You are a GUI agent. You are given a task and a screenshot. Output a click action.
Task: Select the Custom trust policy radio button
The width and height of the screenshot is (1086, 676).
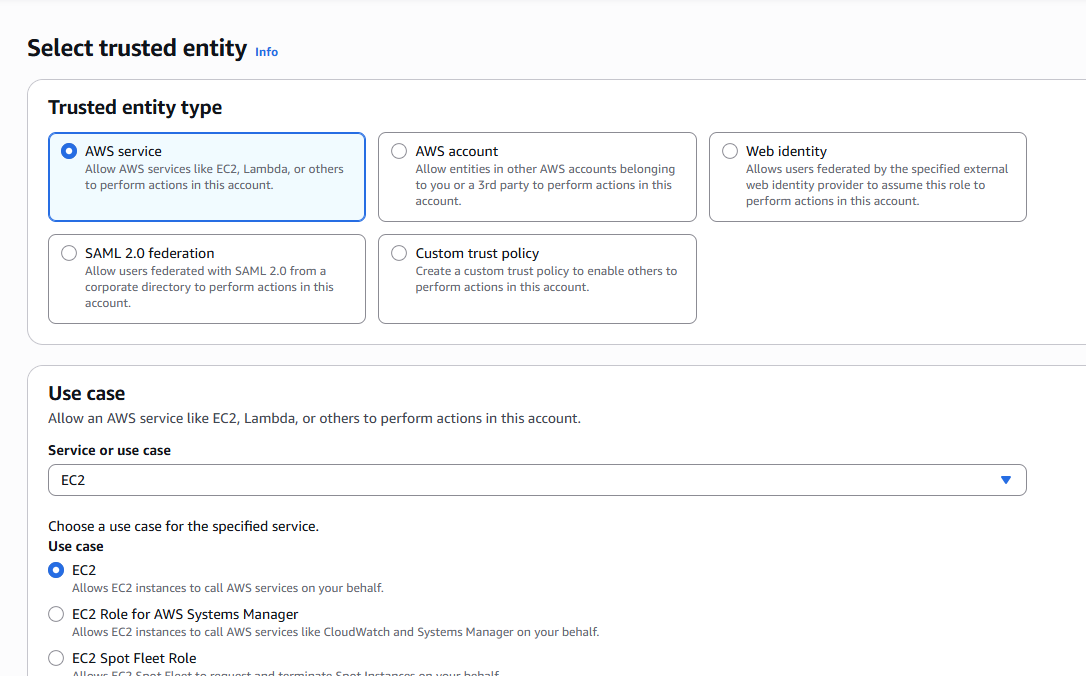[399, 253]
